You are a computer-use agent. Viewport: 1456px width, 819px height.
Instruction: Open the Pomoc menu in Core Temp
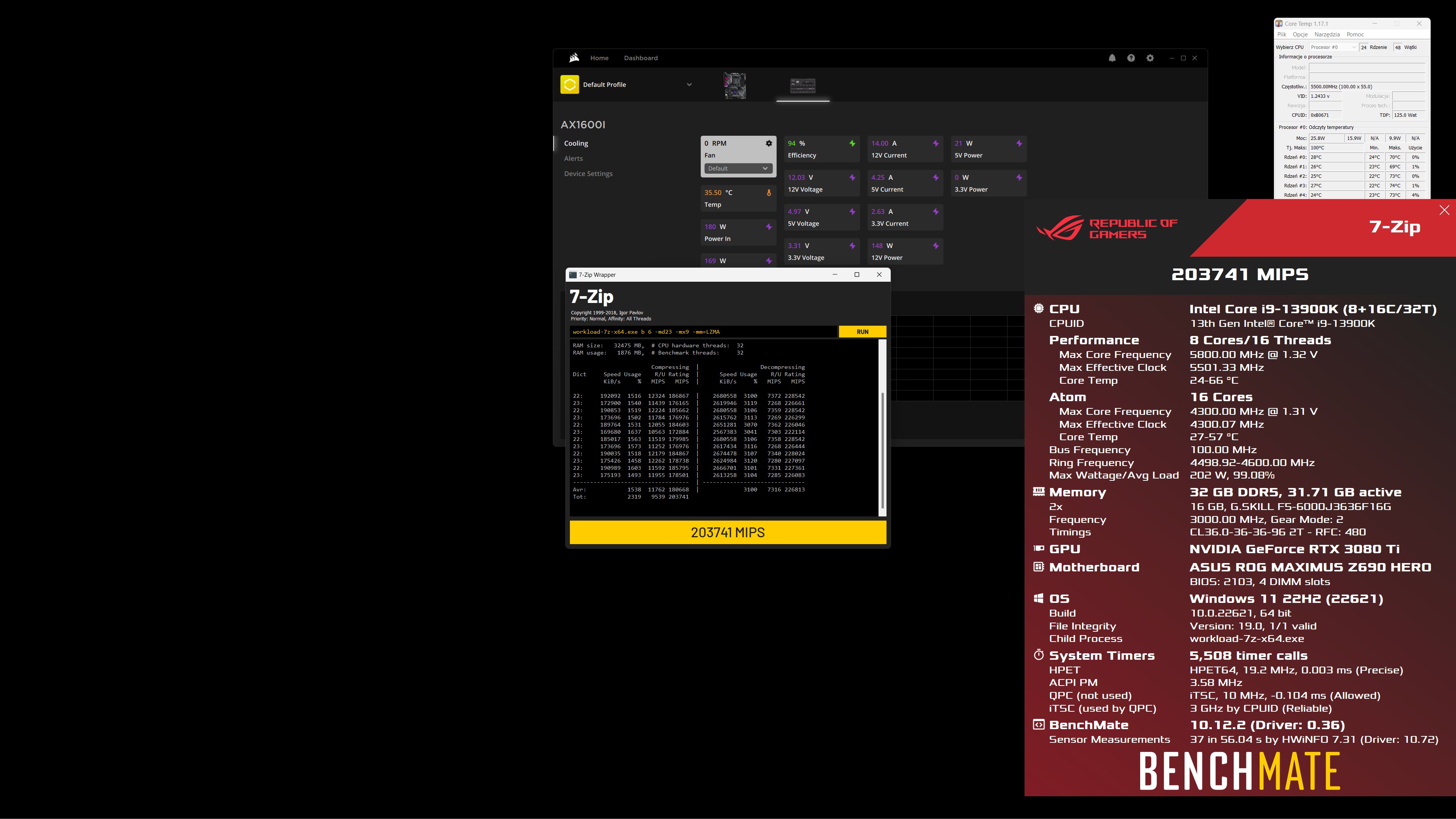[1355, 35]
